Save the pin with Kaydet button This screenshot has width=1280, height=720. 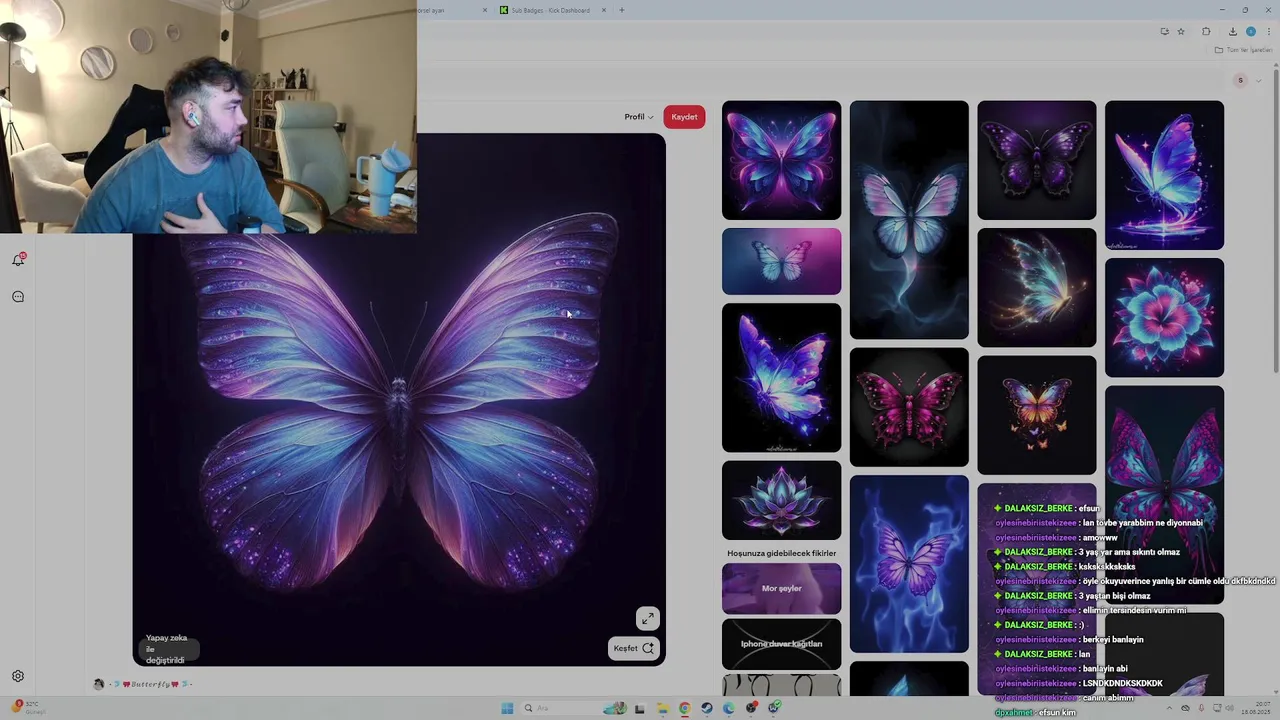684,117
